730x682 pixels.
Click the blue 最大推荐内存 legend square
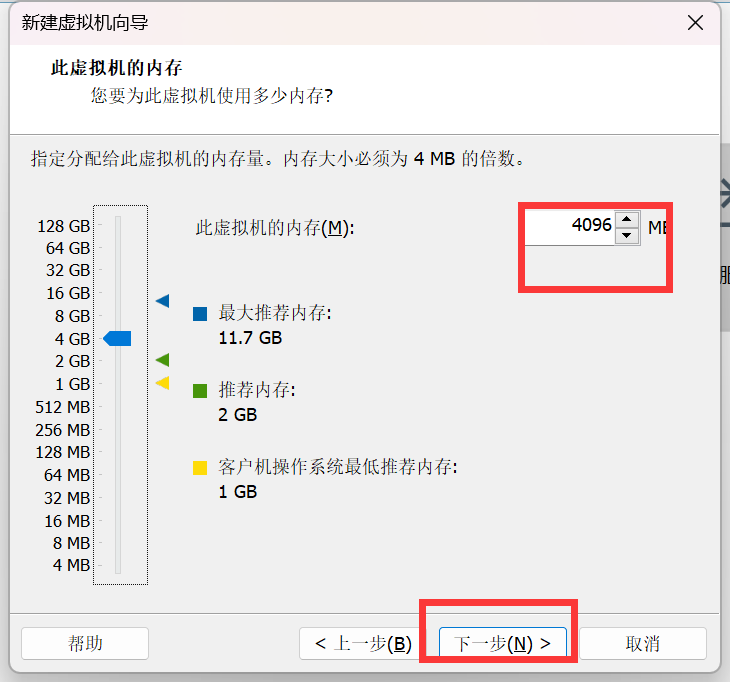click(200, 314)
